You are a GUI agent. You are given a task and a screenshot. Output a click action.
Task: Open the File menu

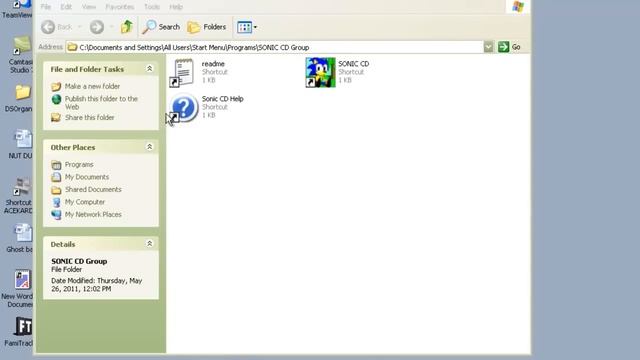46,7
